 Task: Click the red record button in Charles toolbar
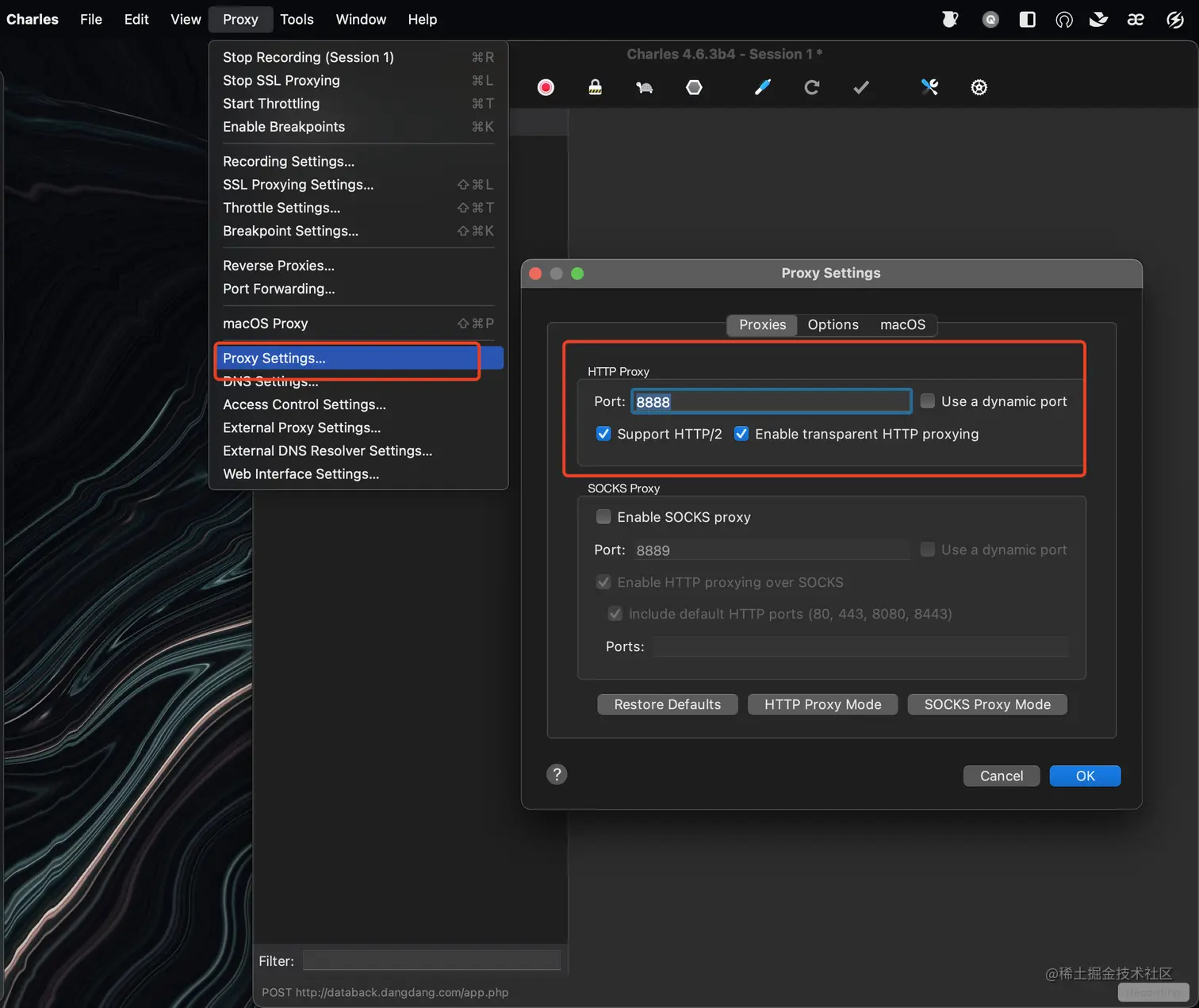[x=546, y=87]
